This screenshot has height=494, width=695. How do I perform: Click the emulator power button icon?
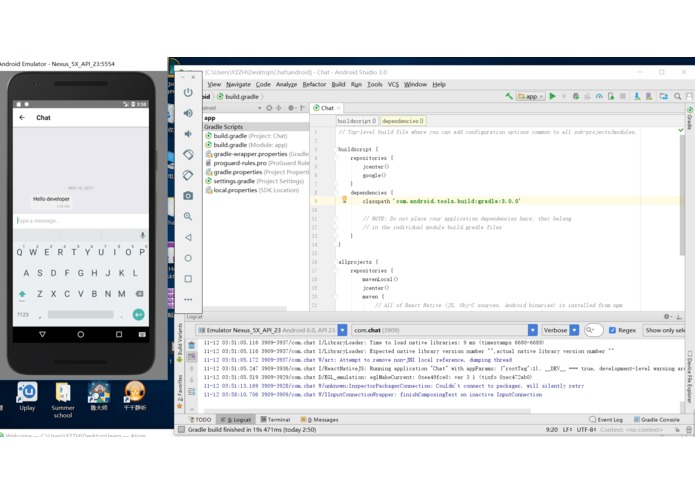188,92
